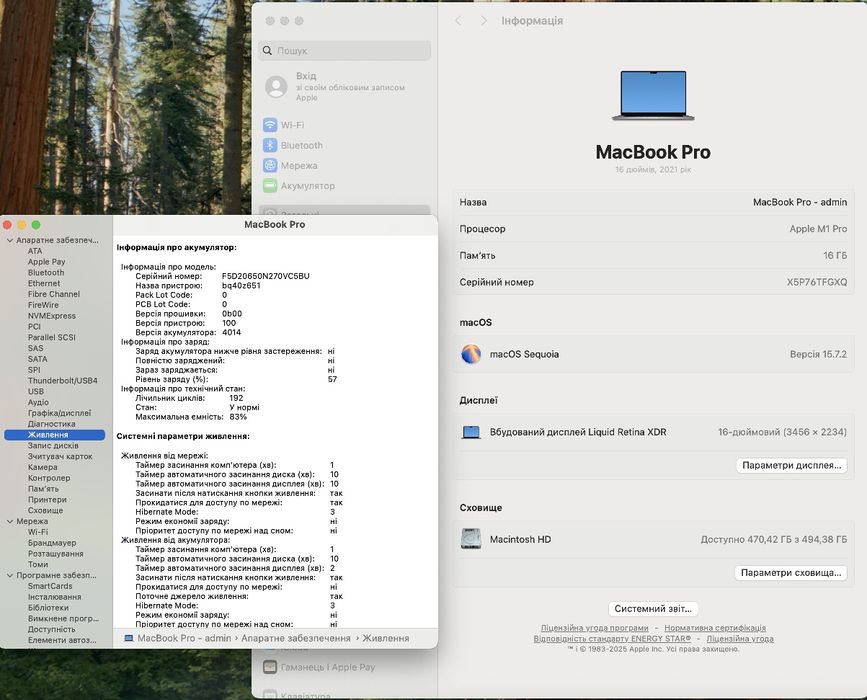Go back with the left arrow in Settings

pyautogui.click(x=458, y=20)
